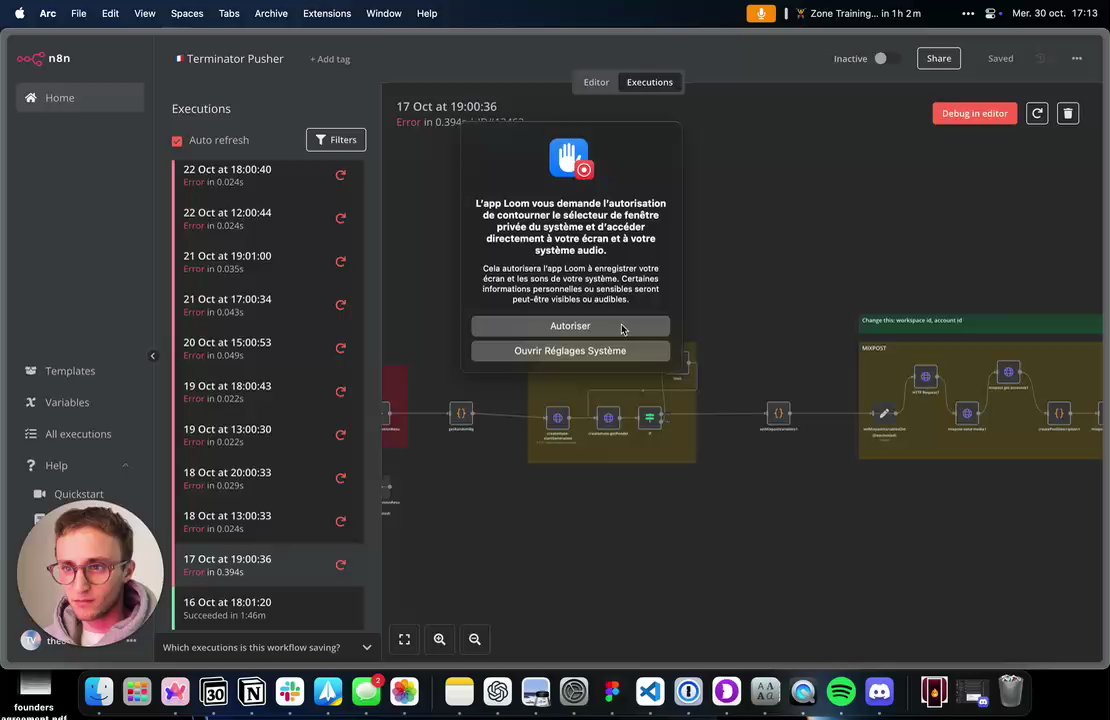Open the Extensions menu in menu bar

click(x=326, y=13)
